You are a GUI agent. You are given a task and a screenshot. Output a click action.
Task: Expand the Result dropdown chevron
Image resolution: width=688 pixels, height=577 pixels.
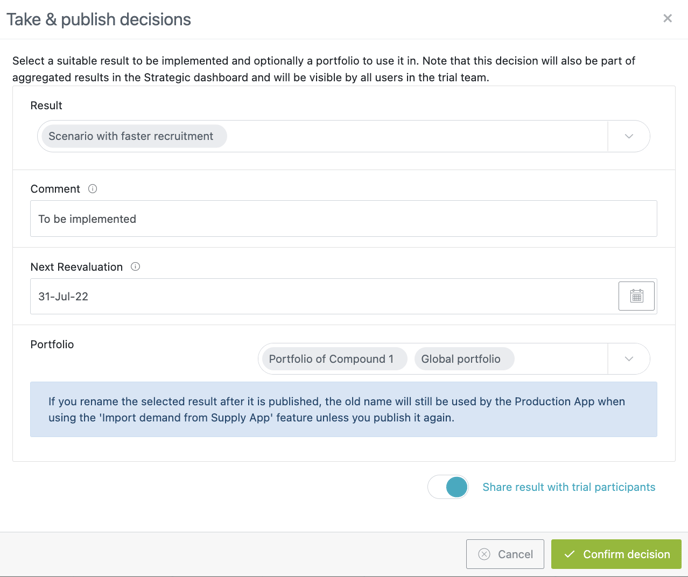pos(629,136)
